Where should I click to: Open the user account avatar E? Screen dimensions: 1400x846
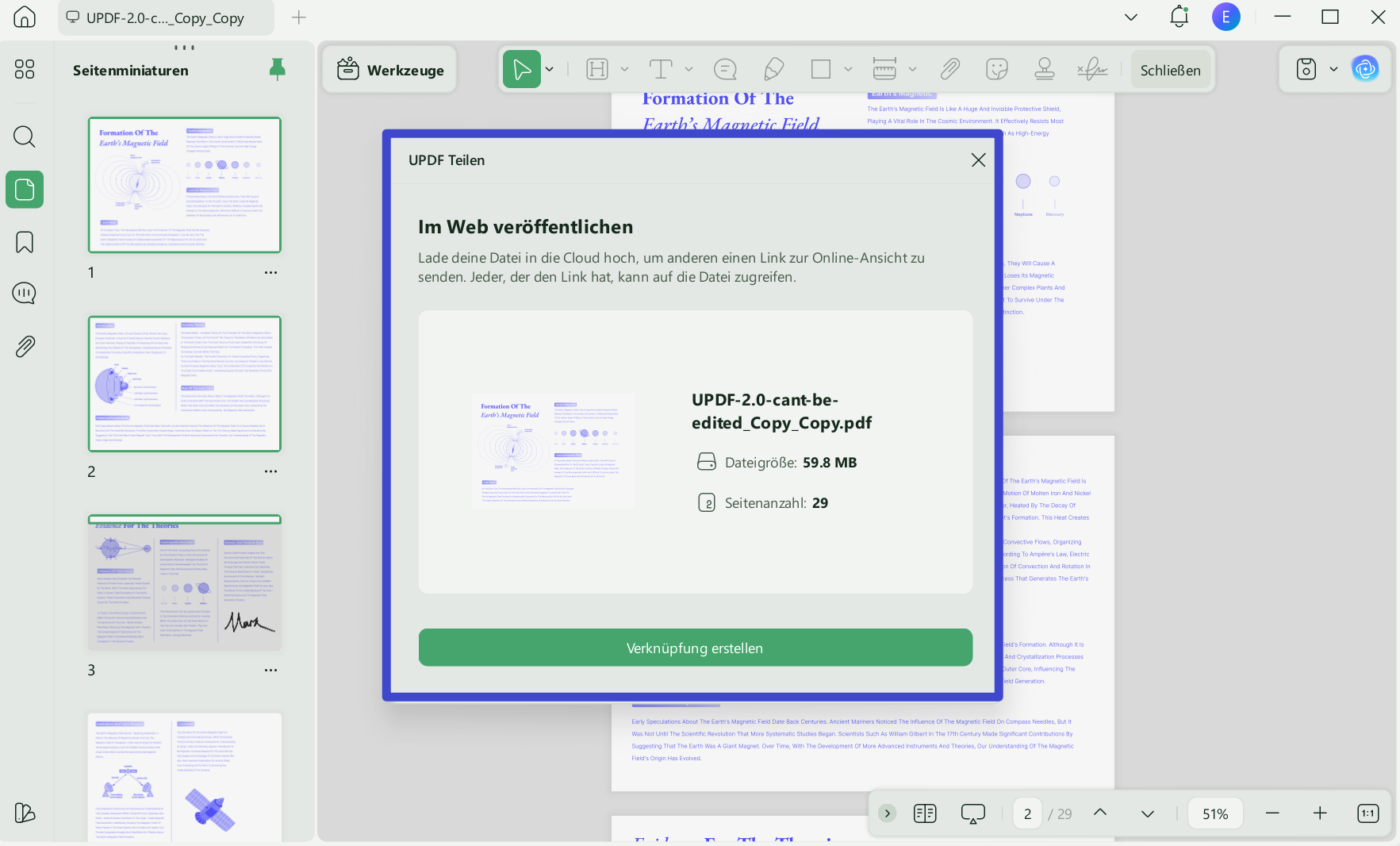[1226, 17]
